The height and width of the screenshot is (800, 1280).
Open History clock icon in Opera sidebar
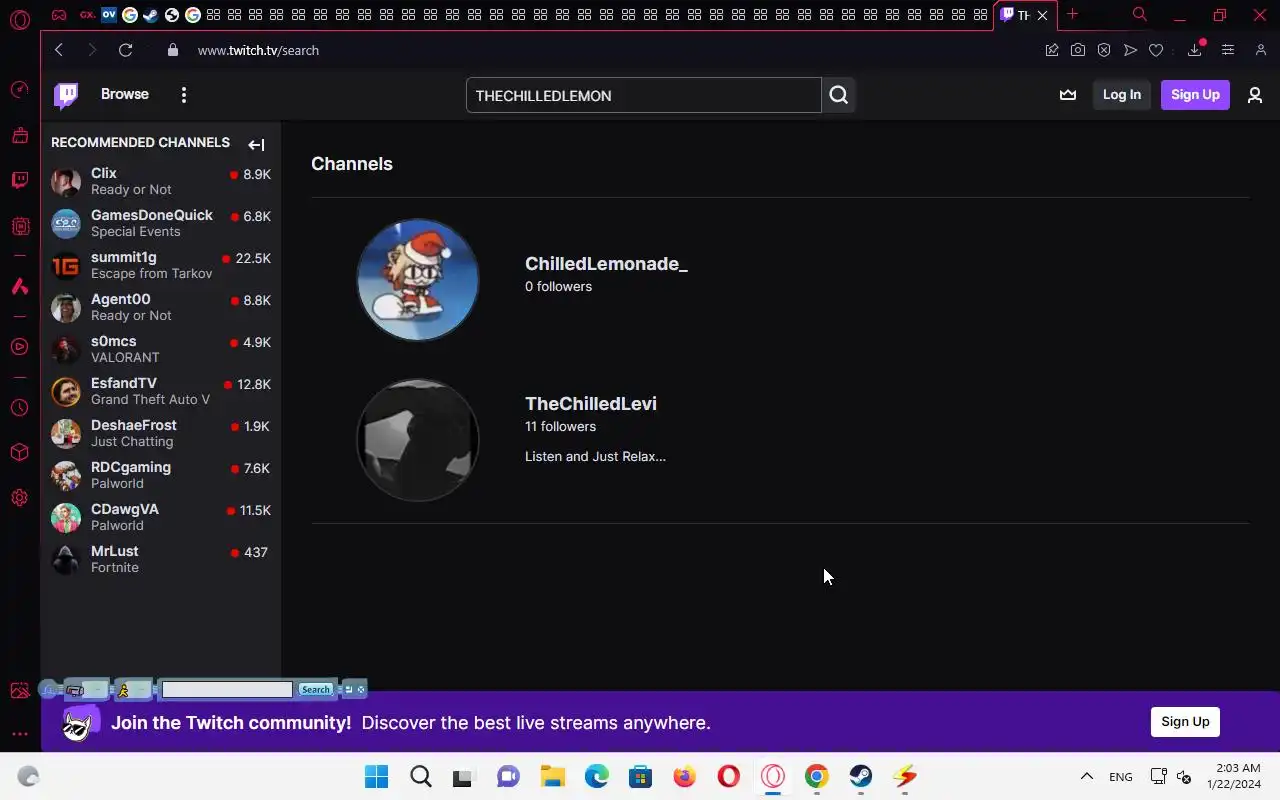[19, 408]
